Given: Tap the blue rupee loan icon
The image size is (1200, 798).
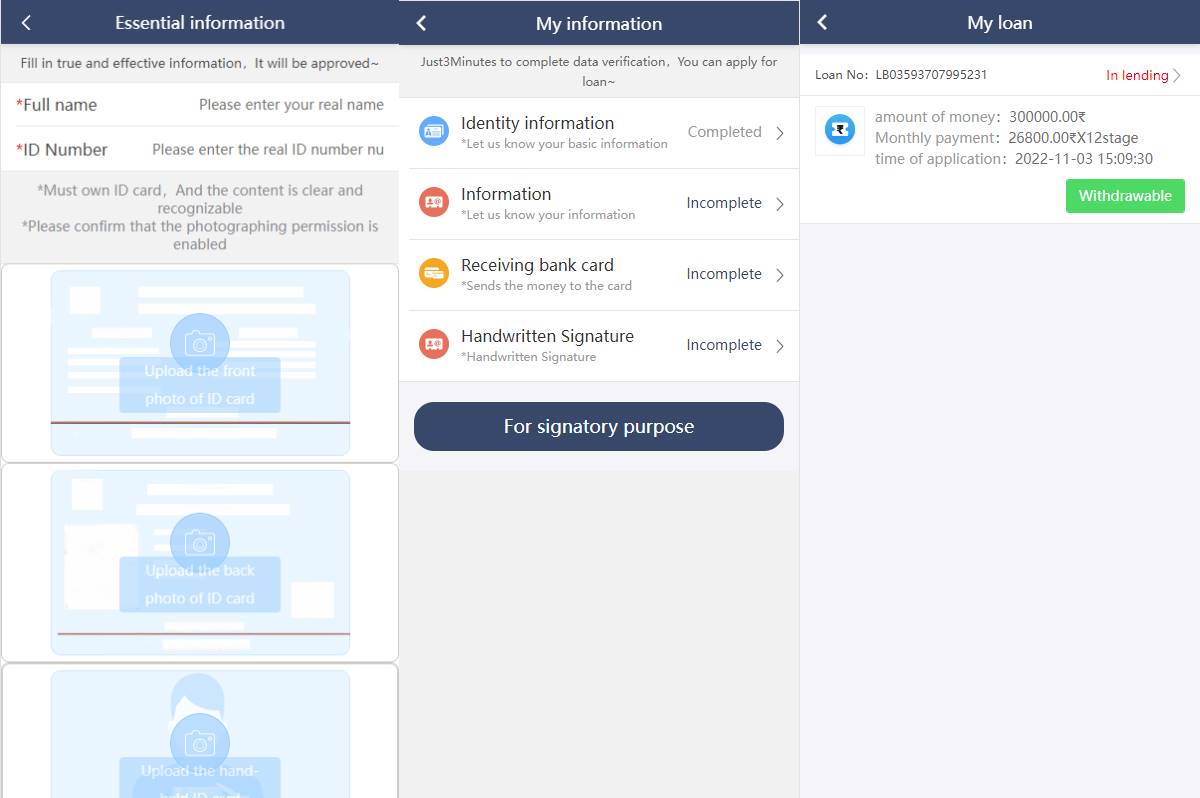Looking at the screenshot, I should (x=840, y=130).
